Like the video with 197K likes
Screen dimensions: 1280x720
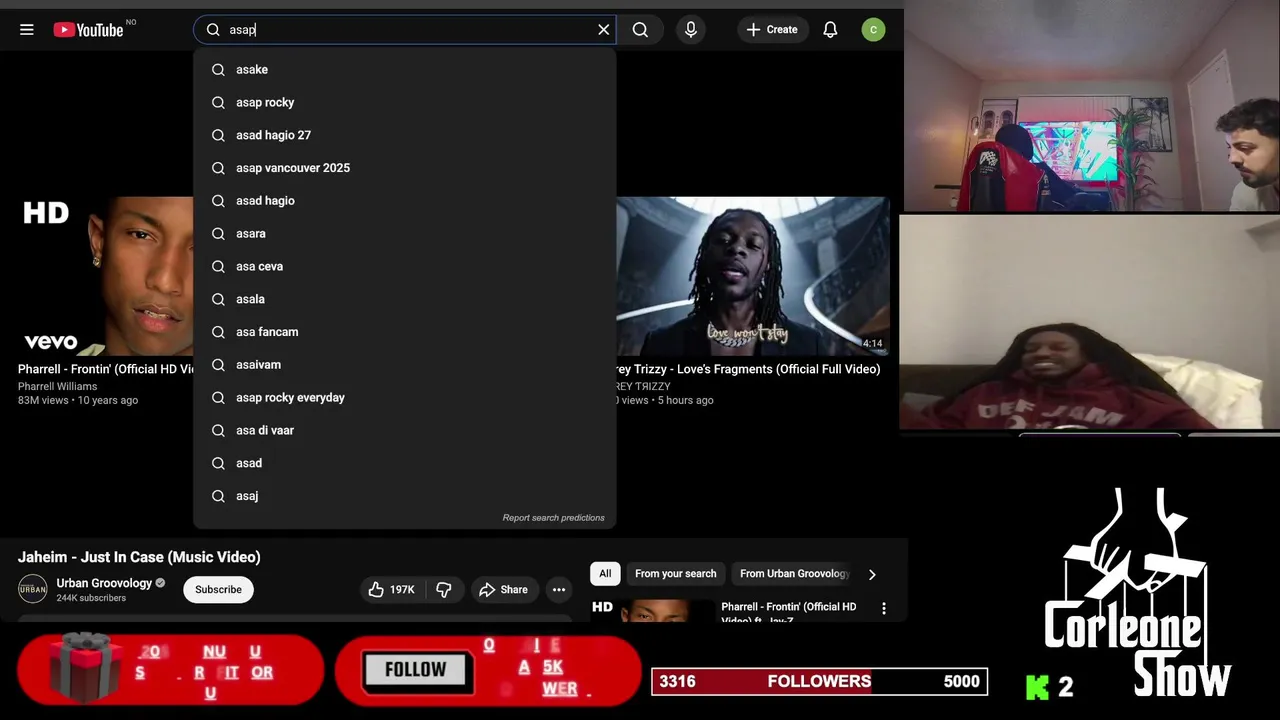pyautogui.click(x=392, y=590)
